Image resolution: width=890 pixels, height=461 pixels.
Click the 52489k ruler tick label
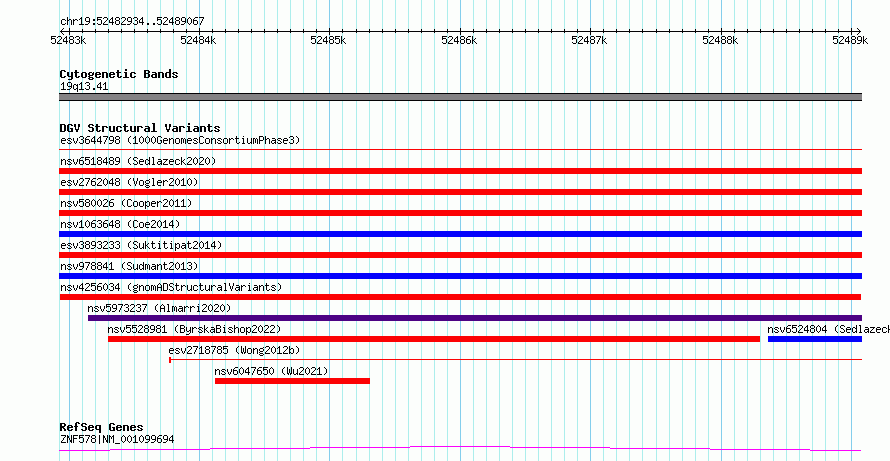point(850,40)
